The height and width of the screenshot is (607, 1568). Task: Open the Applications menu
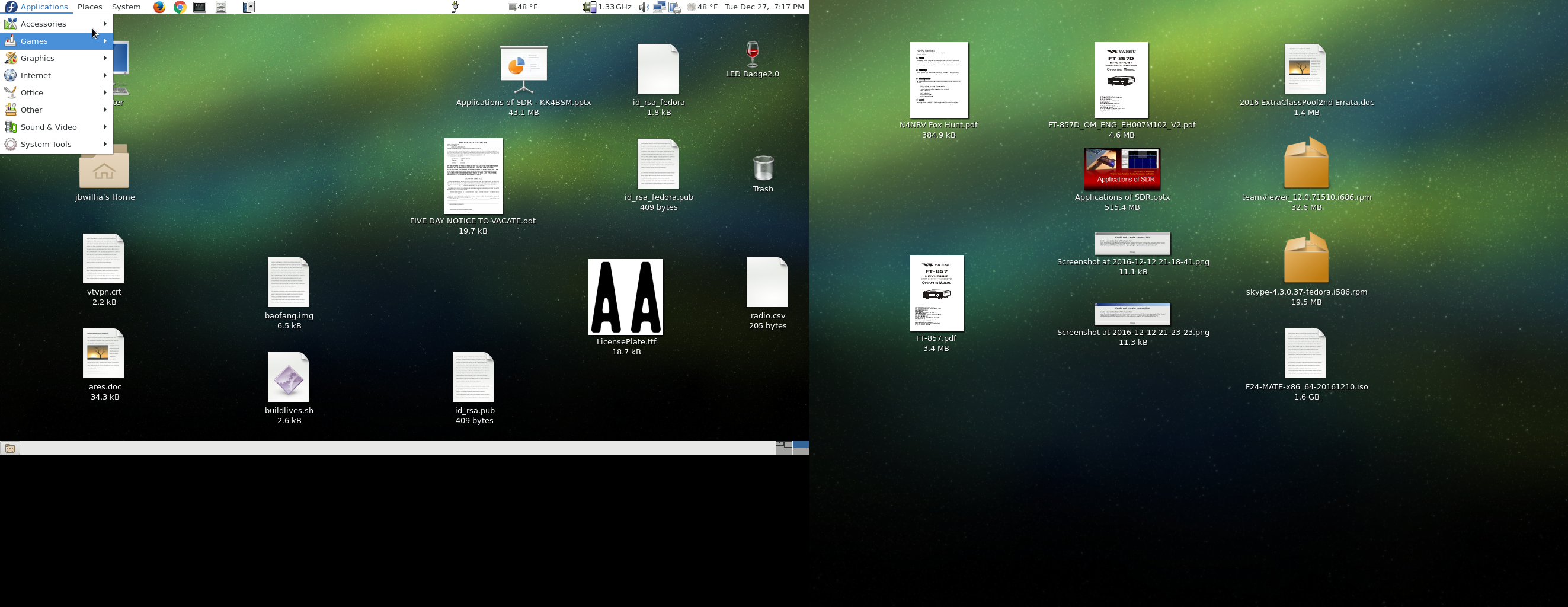coord(38,7)
